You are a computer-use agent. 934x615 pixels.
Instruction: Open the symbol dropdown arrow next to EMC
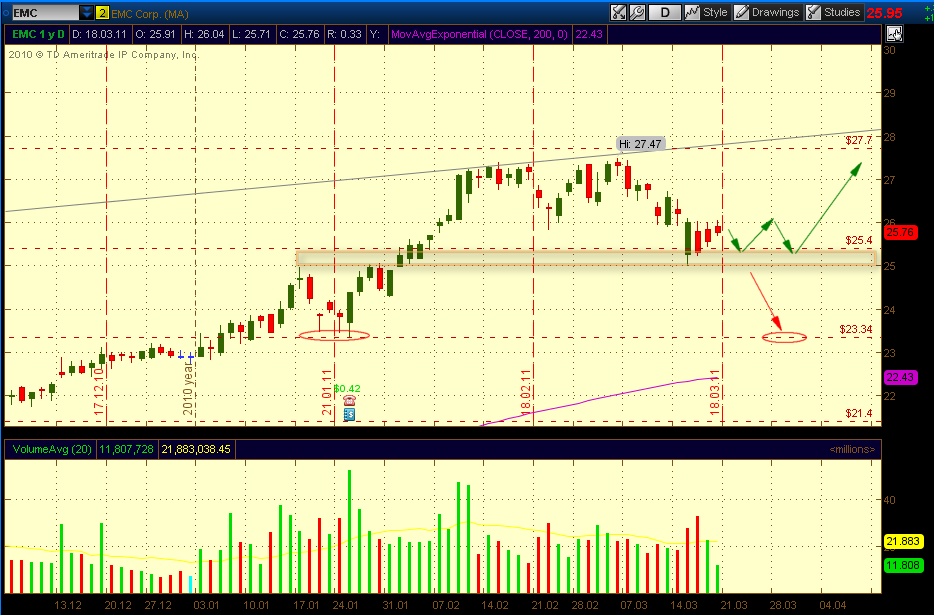[x=86, y=13]
